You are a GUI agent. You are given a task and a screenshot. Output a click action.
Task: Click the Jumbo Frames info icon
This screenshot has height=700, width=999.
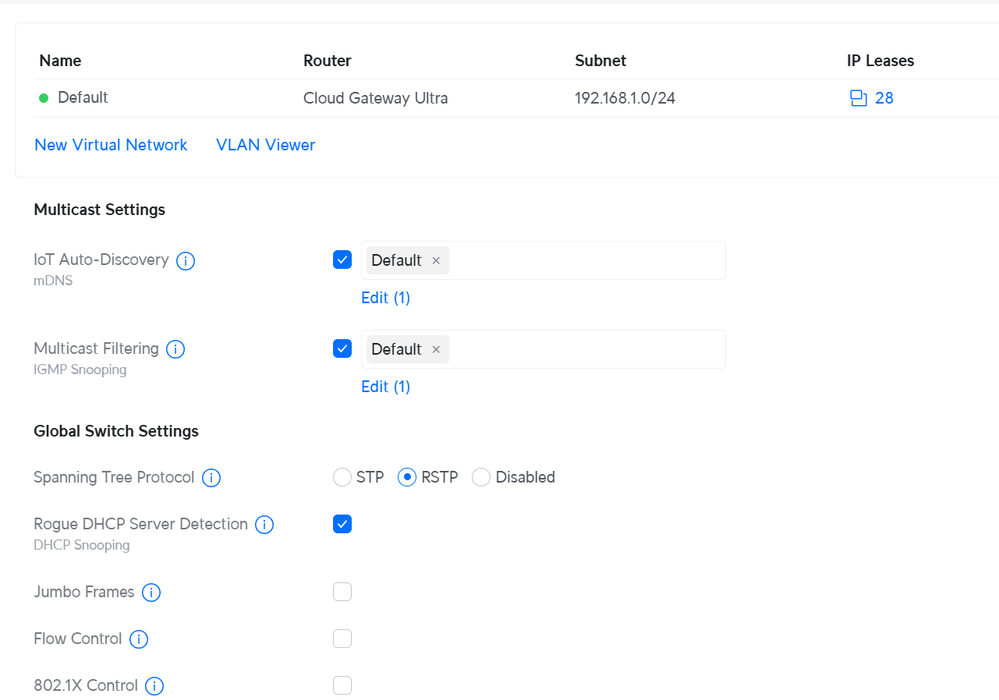(x=151, y=593)
